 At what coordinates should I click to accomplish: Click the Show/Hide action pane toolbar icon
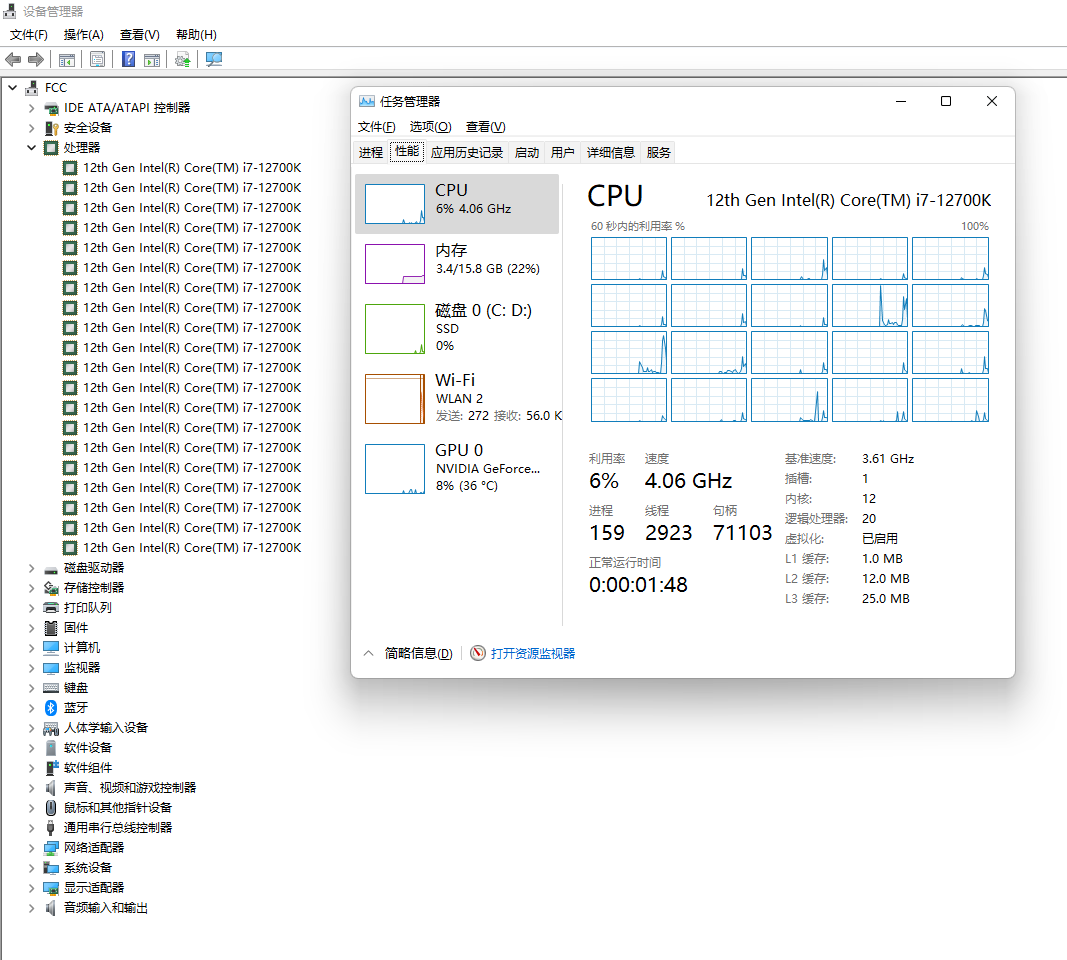click(152, 59)
